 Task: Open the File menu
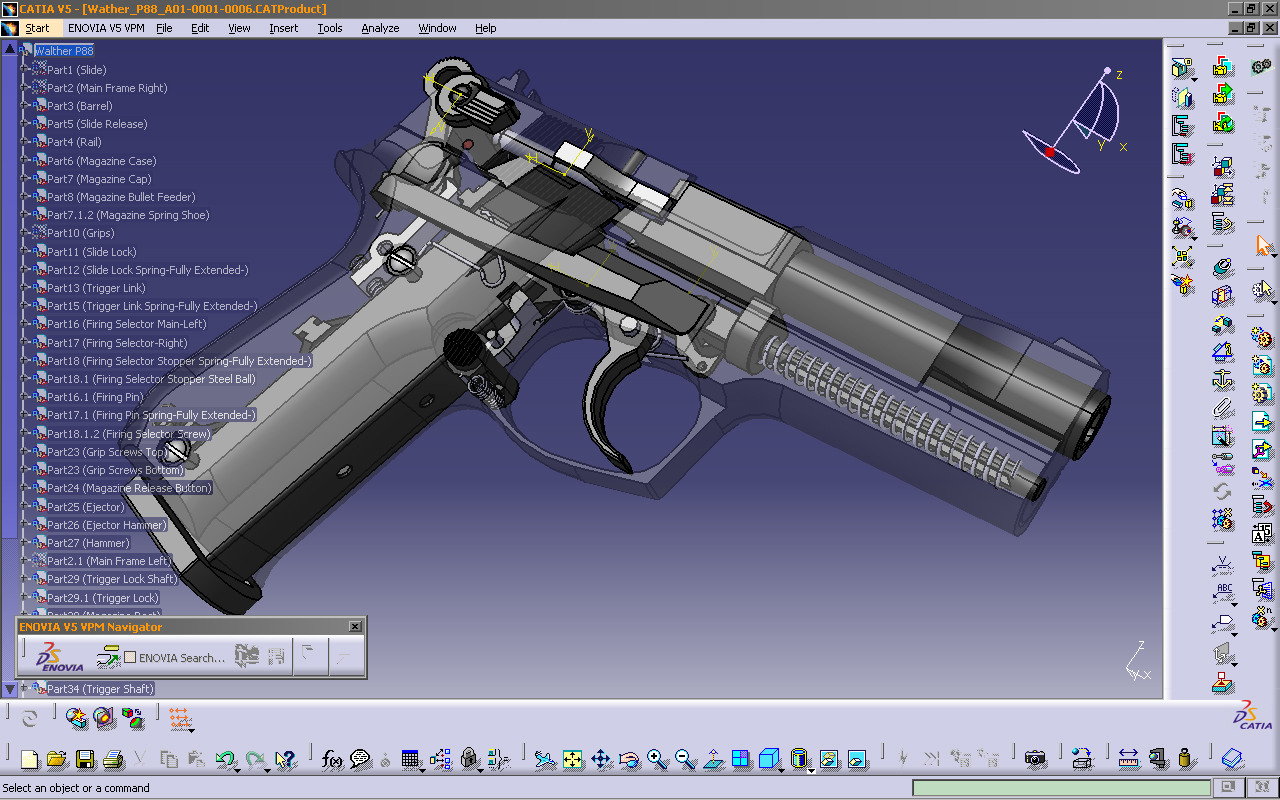[x=164, y=28]
